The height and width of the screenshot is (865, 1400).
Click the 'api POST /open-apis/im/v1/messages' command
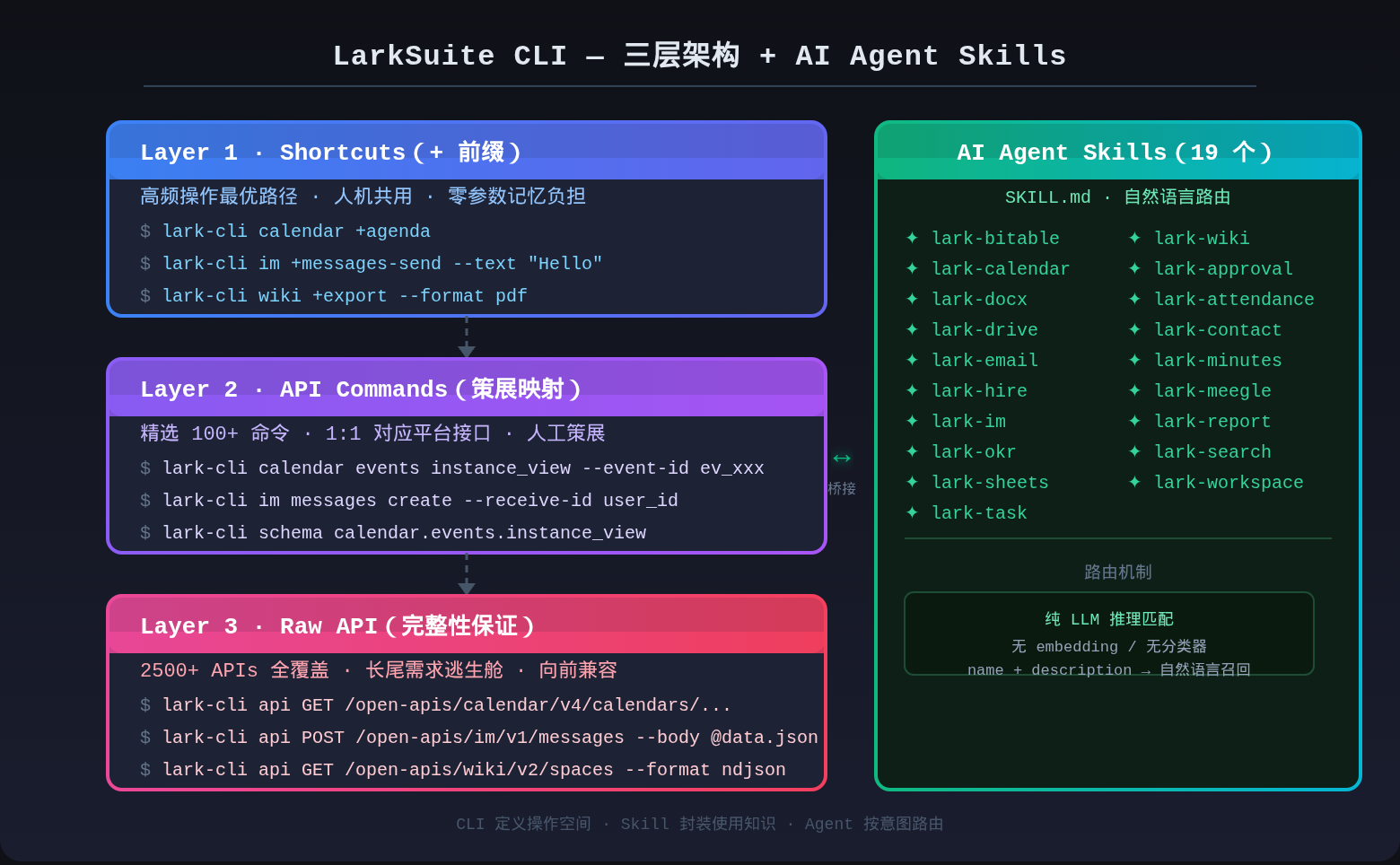(x=479, y=738)
